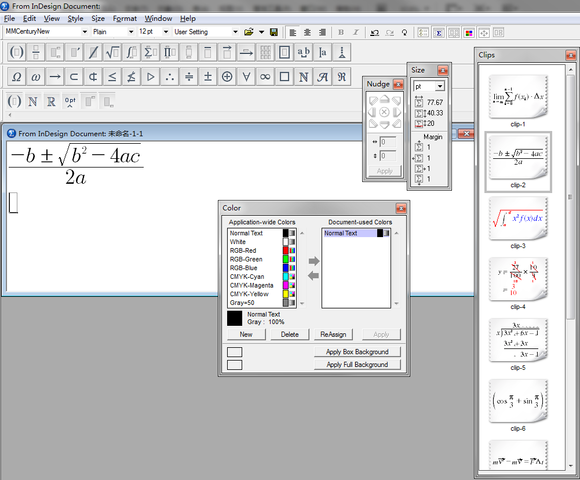Open the 12 pt size dropdown
Screen dimensions: 580x480
pyautogui.click(x=166, y=32)
